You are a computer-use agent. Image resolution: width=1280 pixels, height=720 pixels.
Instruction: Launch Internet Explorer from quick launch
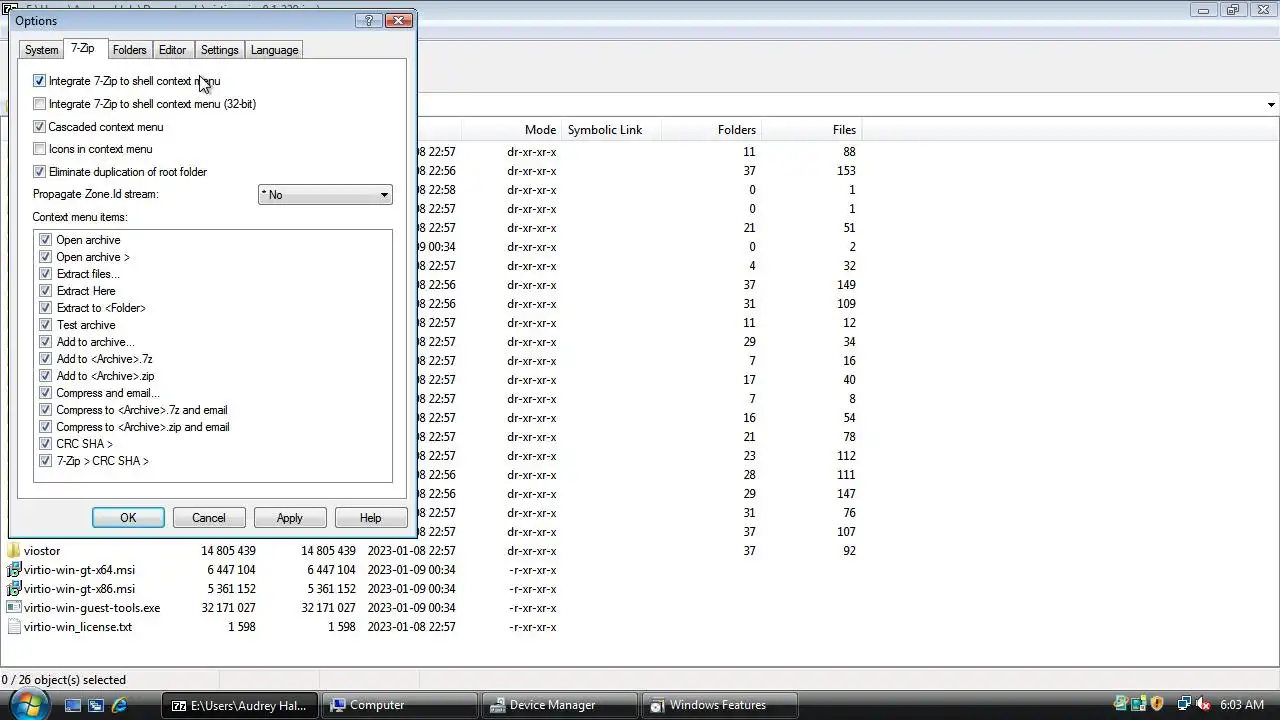pyautogui.click(x=119, y=705)
